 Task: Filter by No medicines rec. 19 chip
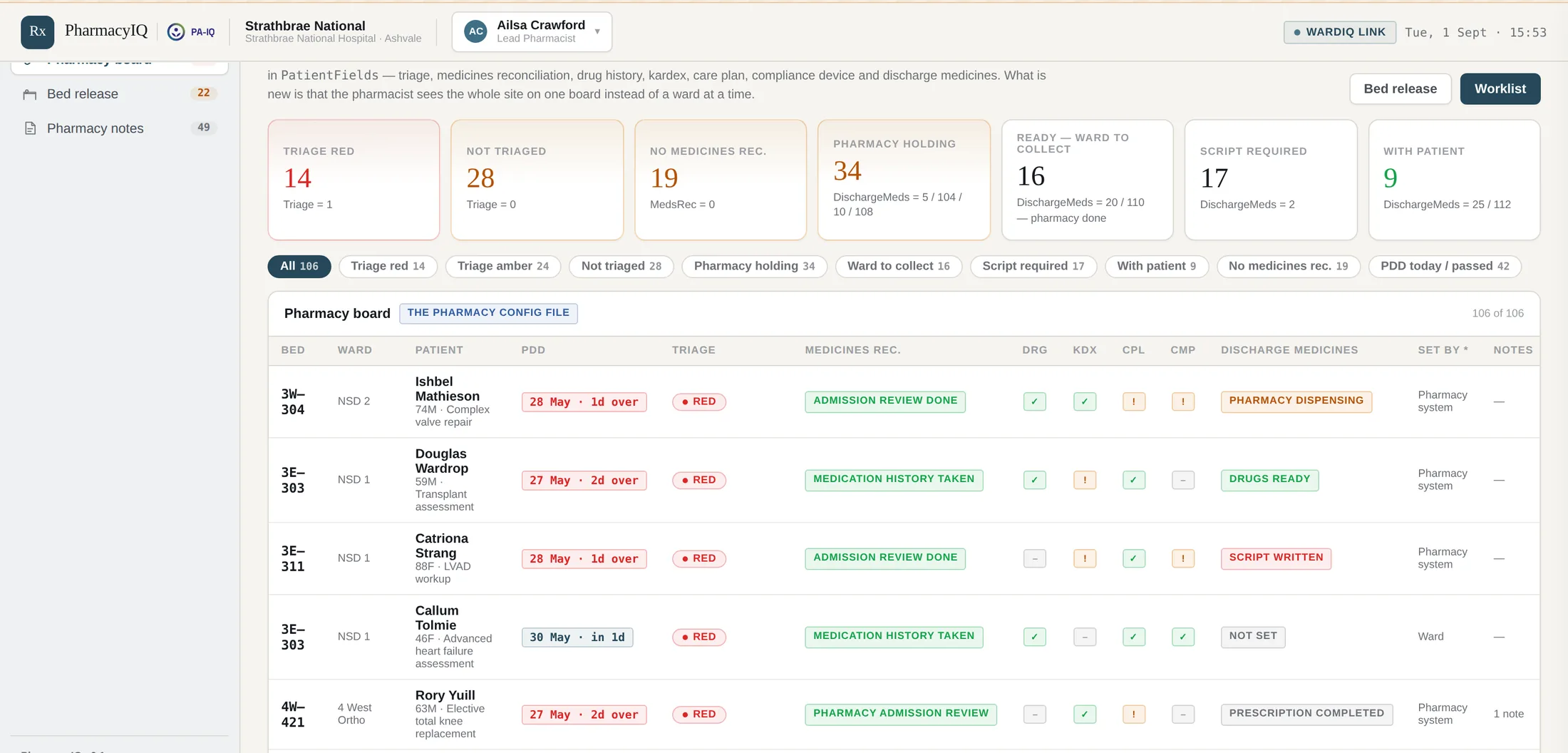(x=1288, y=266)
